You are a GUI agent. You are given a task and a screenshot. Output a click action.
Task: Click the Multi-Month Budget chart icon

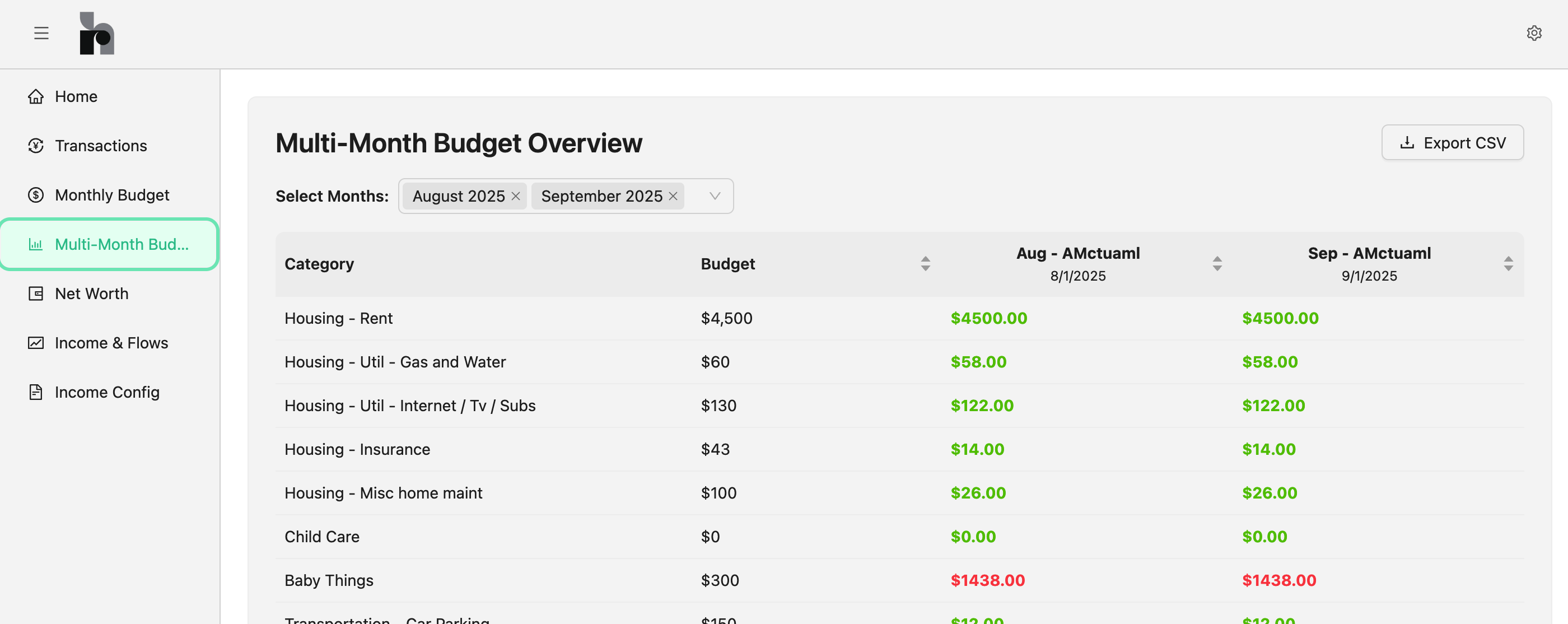pyautogui.click(x=36, y=244)
